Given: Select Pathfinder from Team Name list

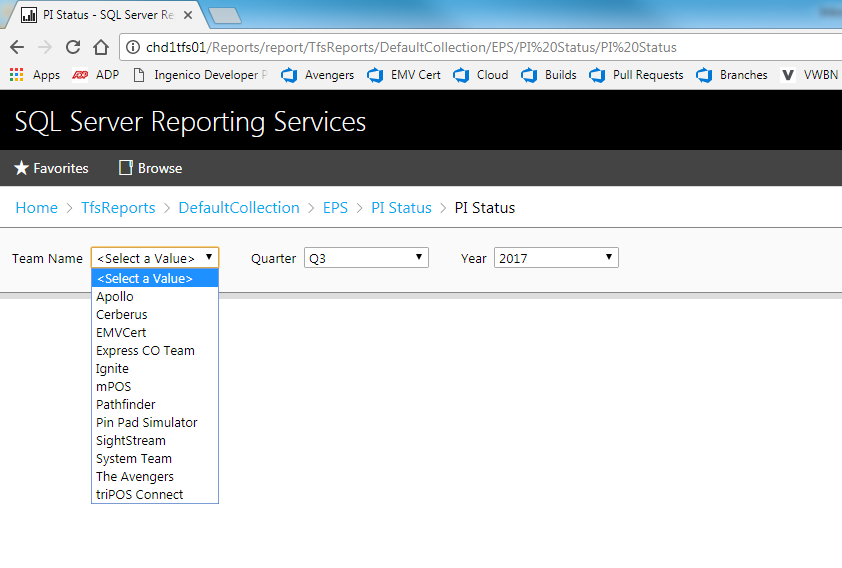Looking at the screenshot, I should coord(155,404).
